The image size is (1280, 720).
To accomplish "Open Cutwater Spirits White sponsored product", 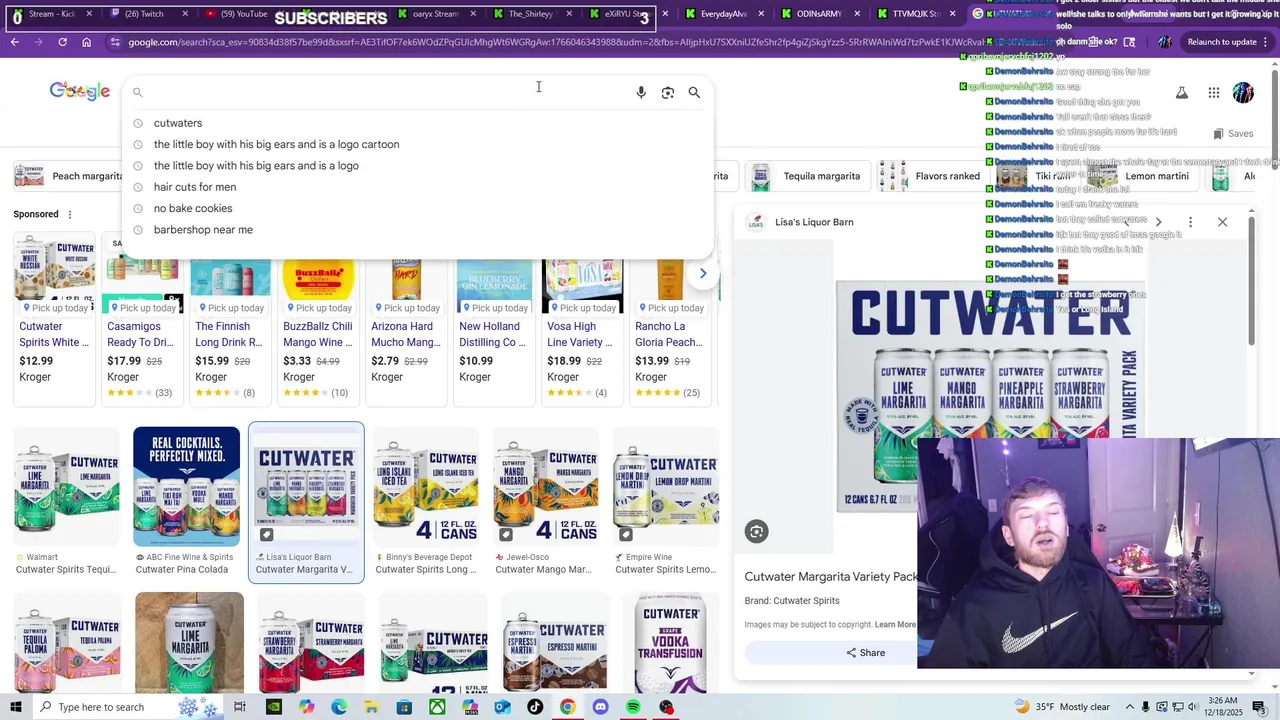I will click(x=54, y=320).
